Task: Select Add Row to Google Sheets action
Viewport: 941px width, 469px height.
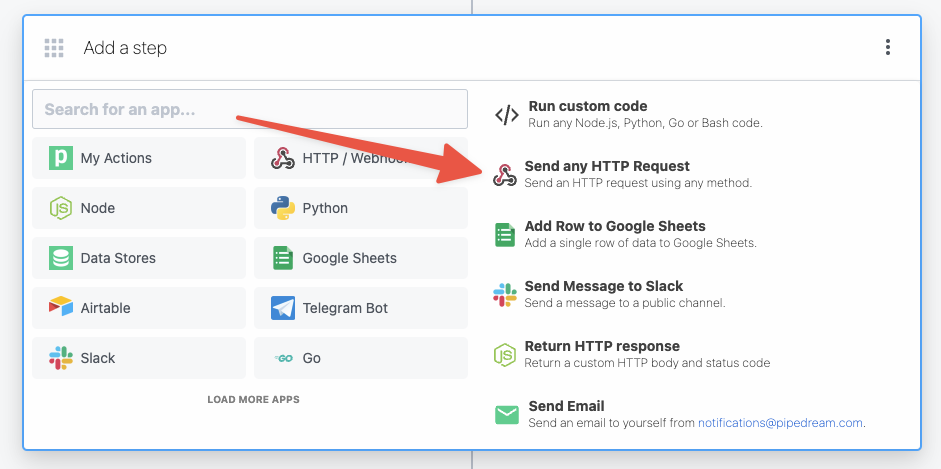Action: [625, 234]
